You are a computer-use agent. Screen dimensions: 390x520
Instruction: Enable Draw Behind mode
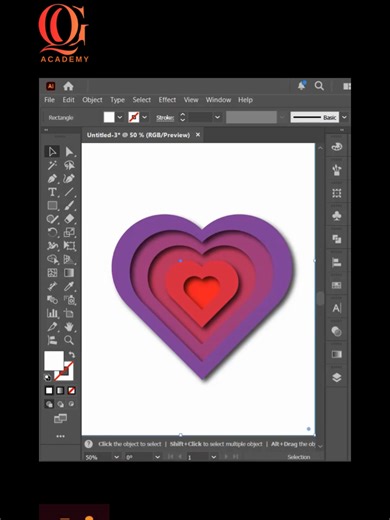pyautogui.click(x=60, y=404)
